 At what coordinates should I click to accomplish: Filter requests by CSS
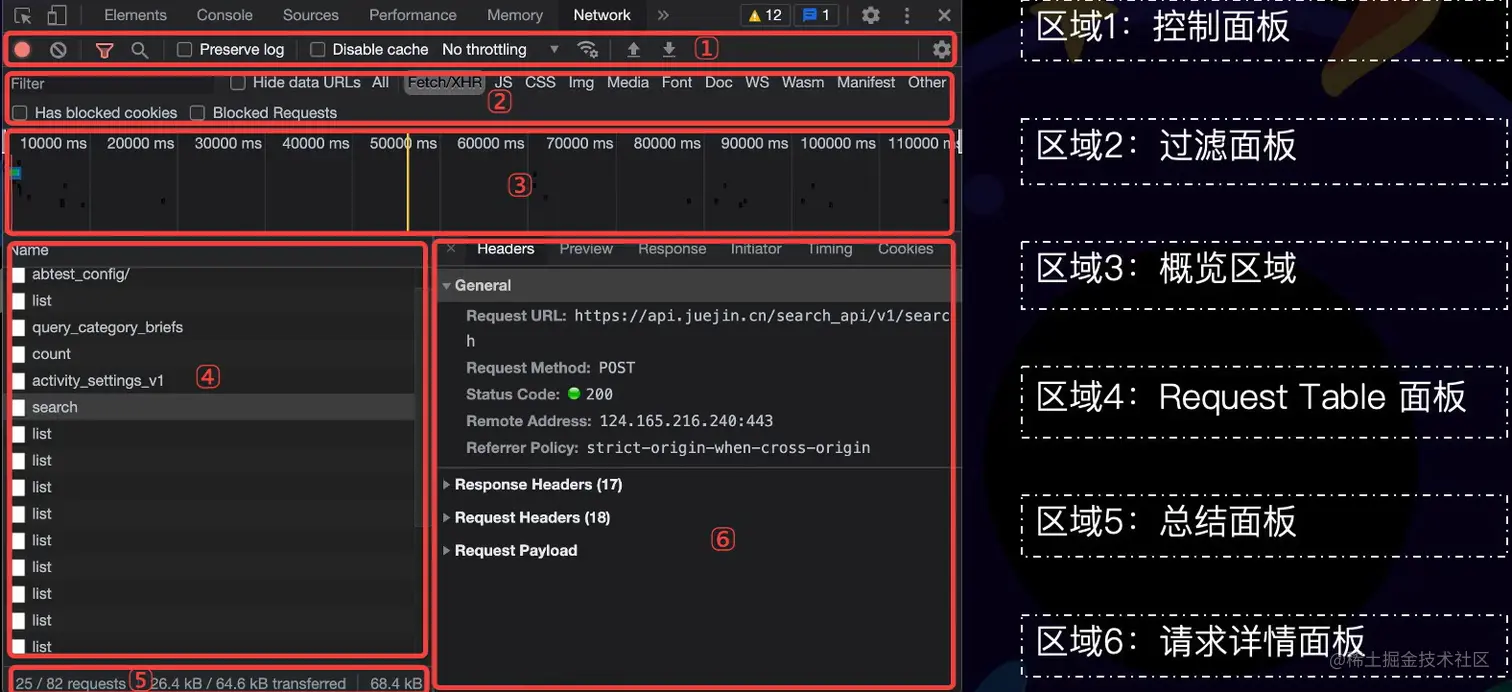[x=540, y=82]
